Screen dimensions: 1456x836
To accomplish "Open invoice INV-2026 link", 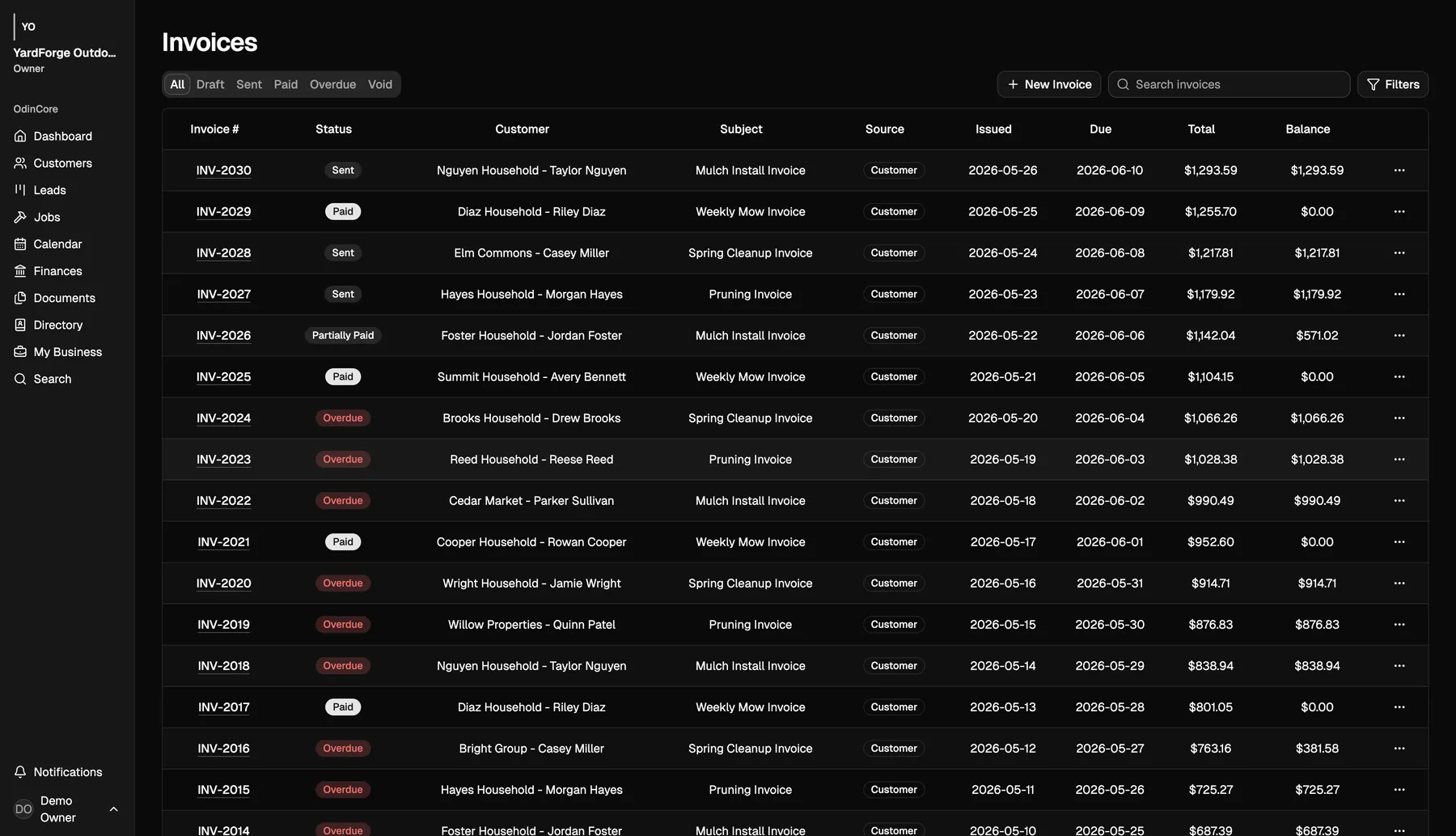I will pos(224,335).
